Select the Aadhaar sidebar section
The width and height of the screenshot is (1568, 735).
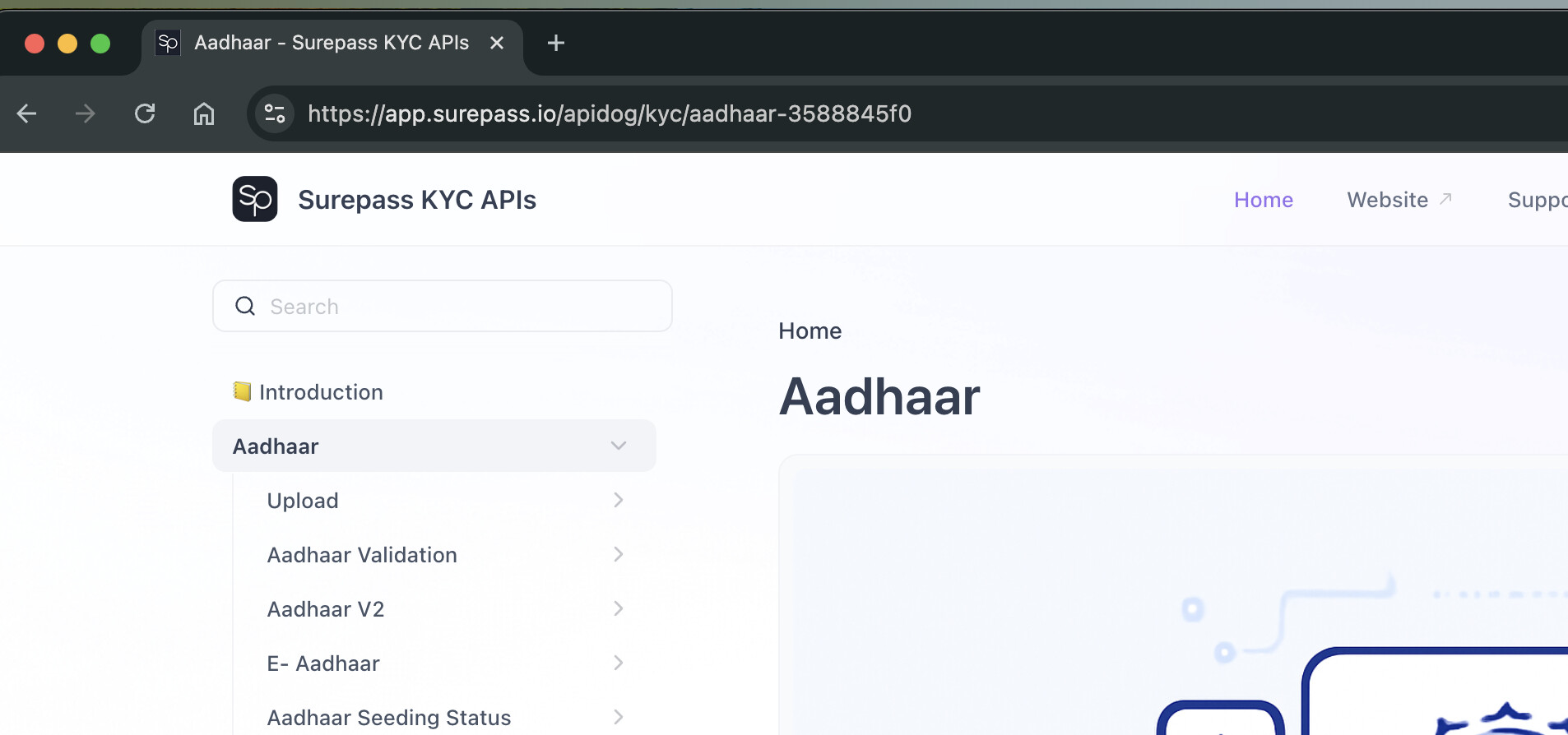434,446
